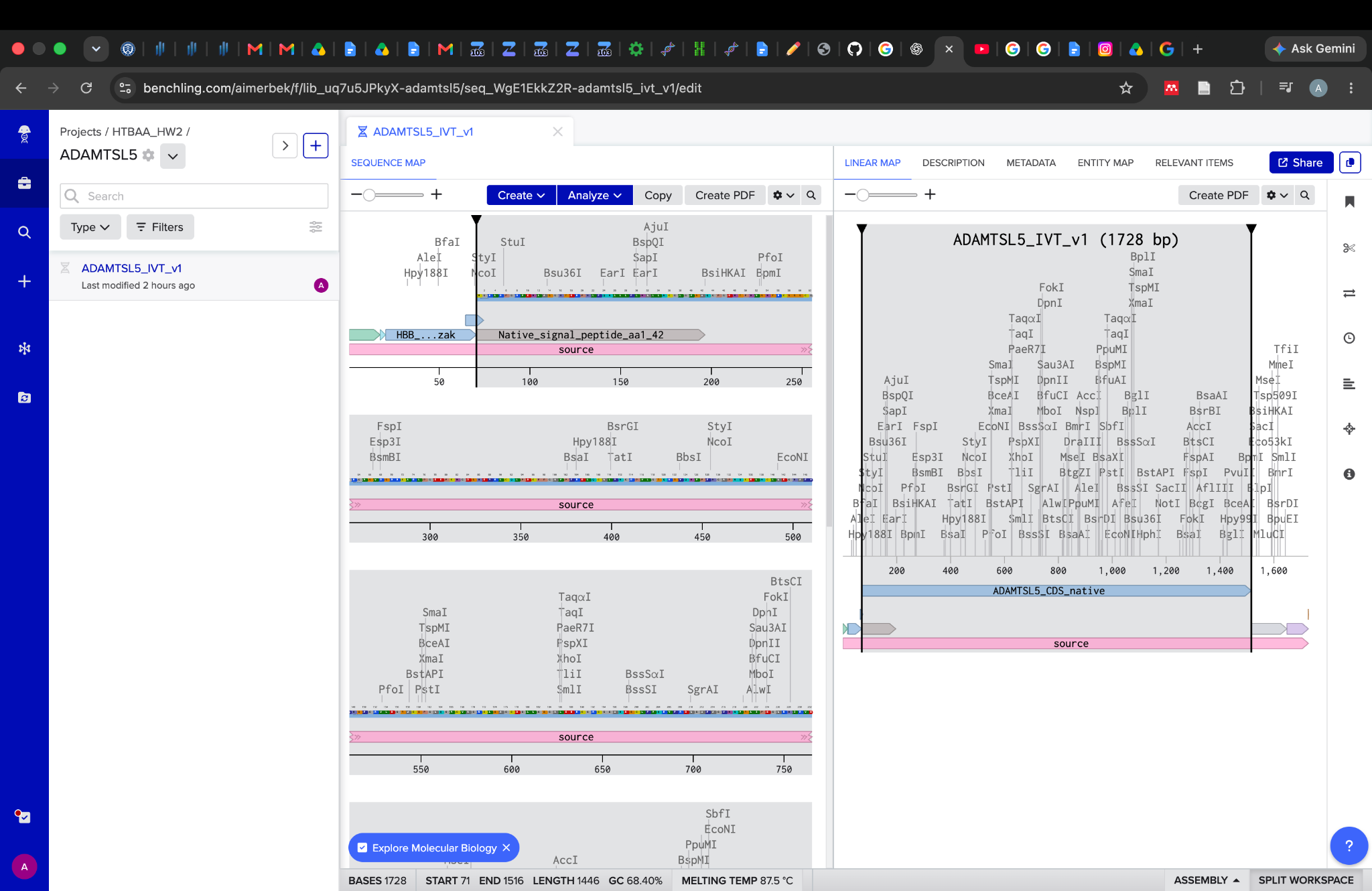Screen dimensions: 1372x891
Task: Switch to the DESCRIPTION tab
Action: pyautogui.click(x=953, y=163)
